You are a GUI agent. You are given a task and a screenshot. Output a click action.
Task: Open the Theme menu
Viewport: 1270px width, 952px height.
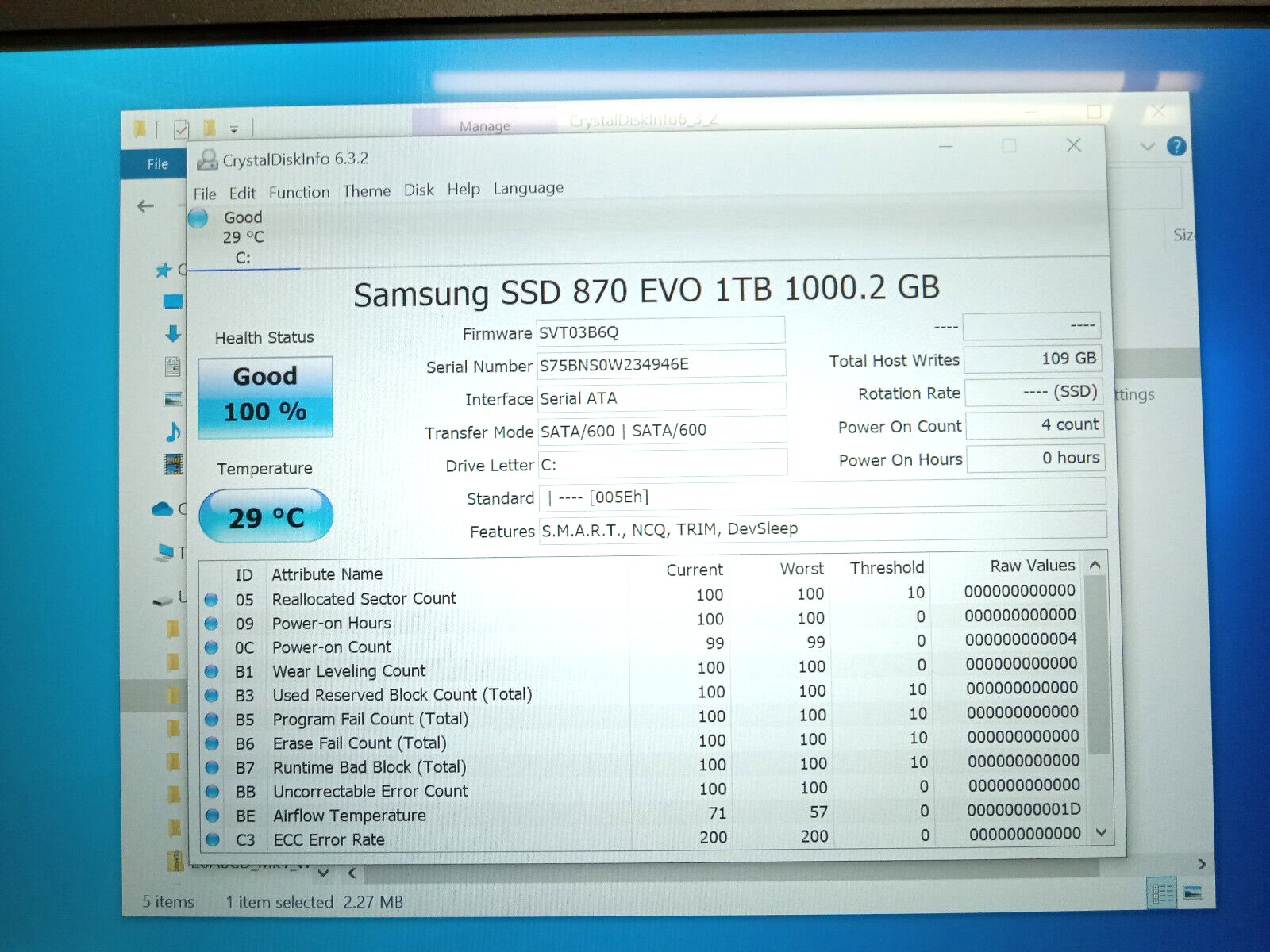point(367,191)
